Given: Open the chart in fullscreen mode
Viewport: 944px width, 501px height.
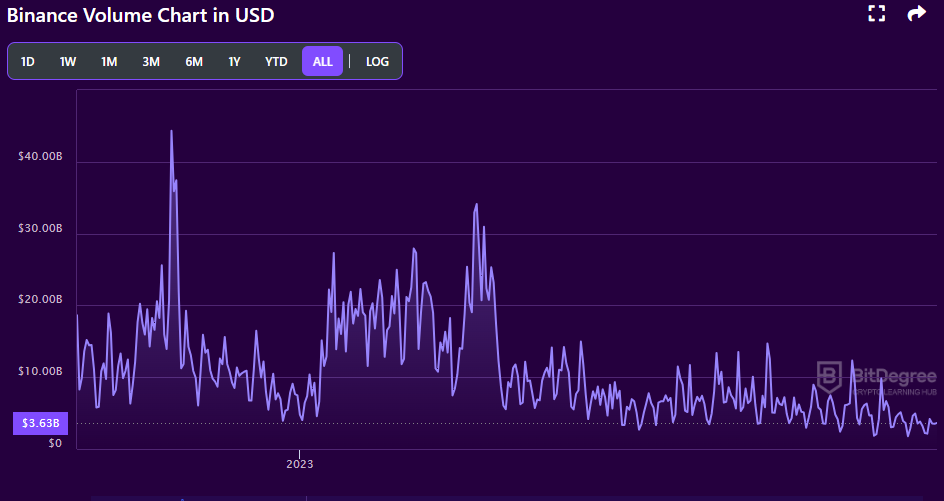Looking at the screenshot, I should [x=877, y=14].
